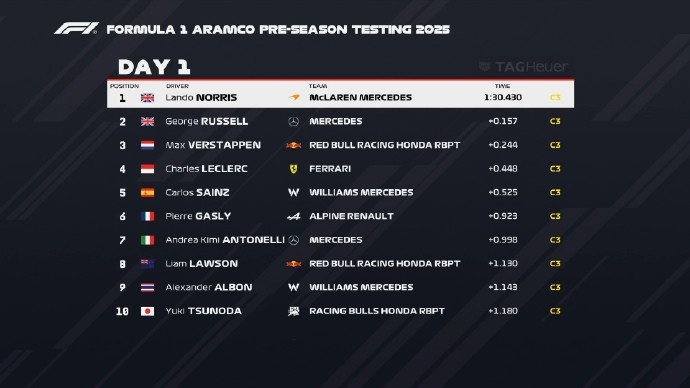Click the Japanese flag next to Tsunoda
This screenshot has height=388, width=690.
147,311
